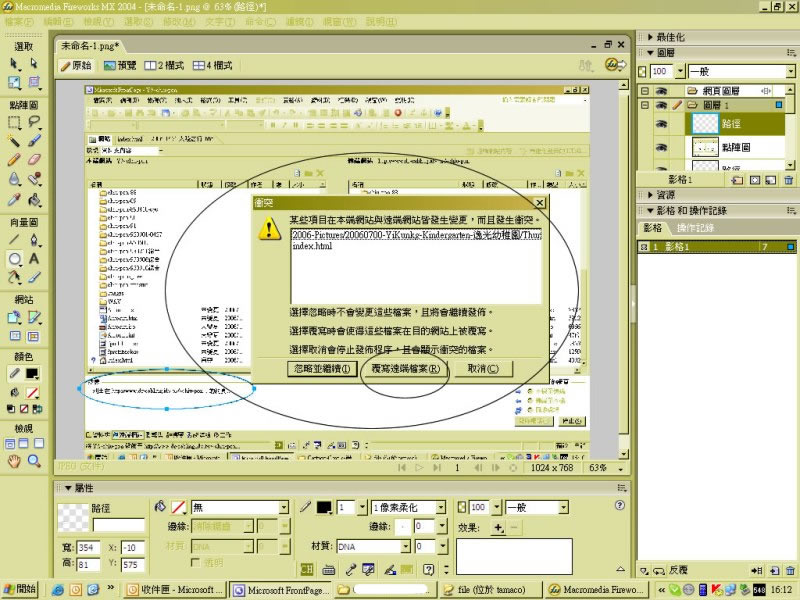Viewport: 800px width, 600px height.
Task: Toggle visibility of 網頁圖層 layer
Action: [662, 91]
